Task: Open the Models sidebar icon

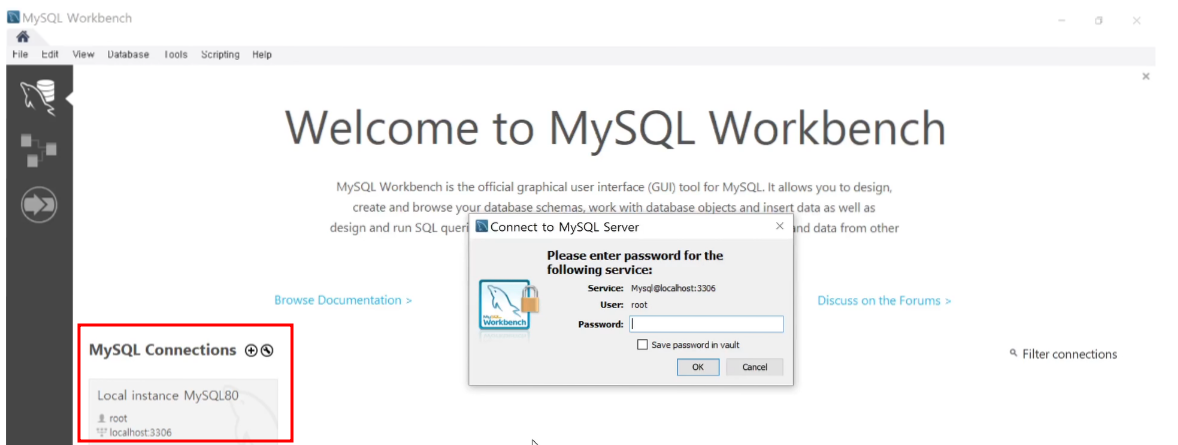Action: (x=38, y=150)
